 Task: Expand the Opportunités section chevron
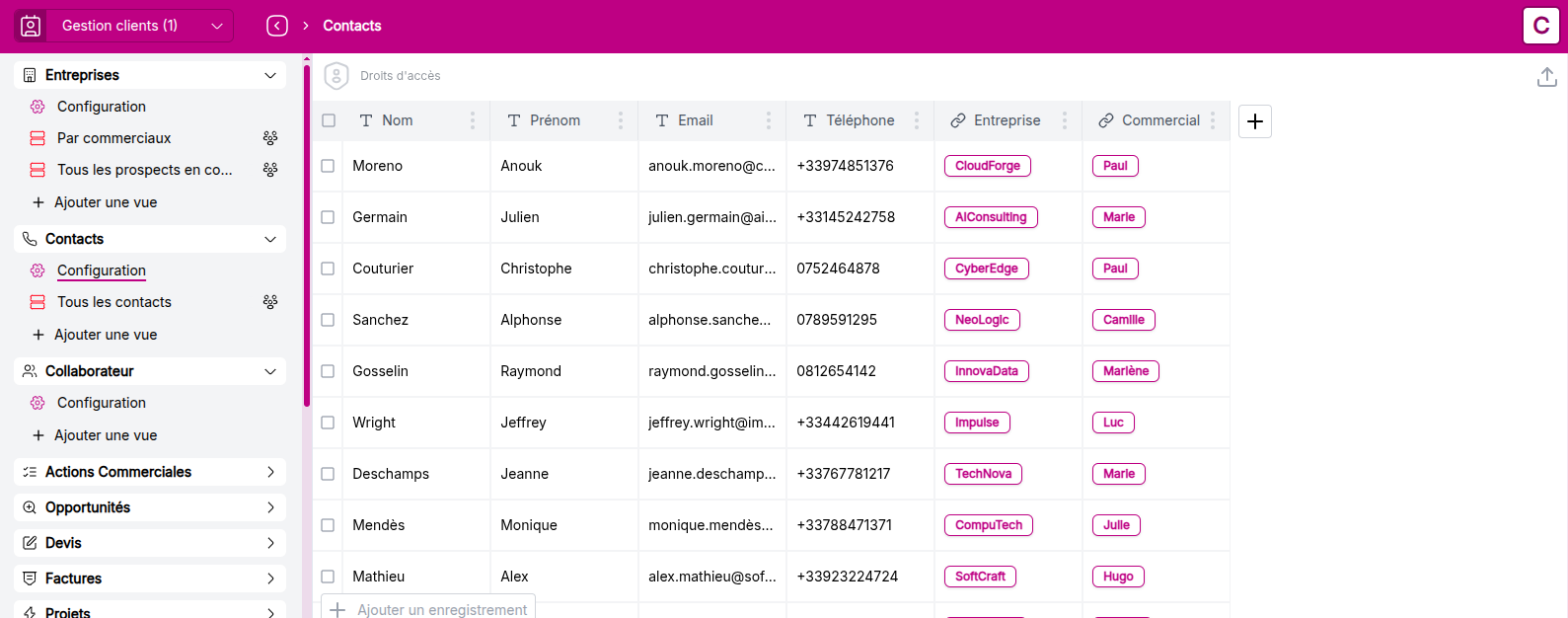pos(270,507)
